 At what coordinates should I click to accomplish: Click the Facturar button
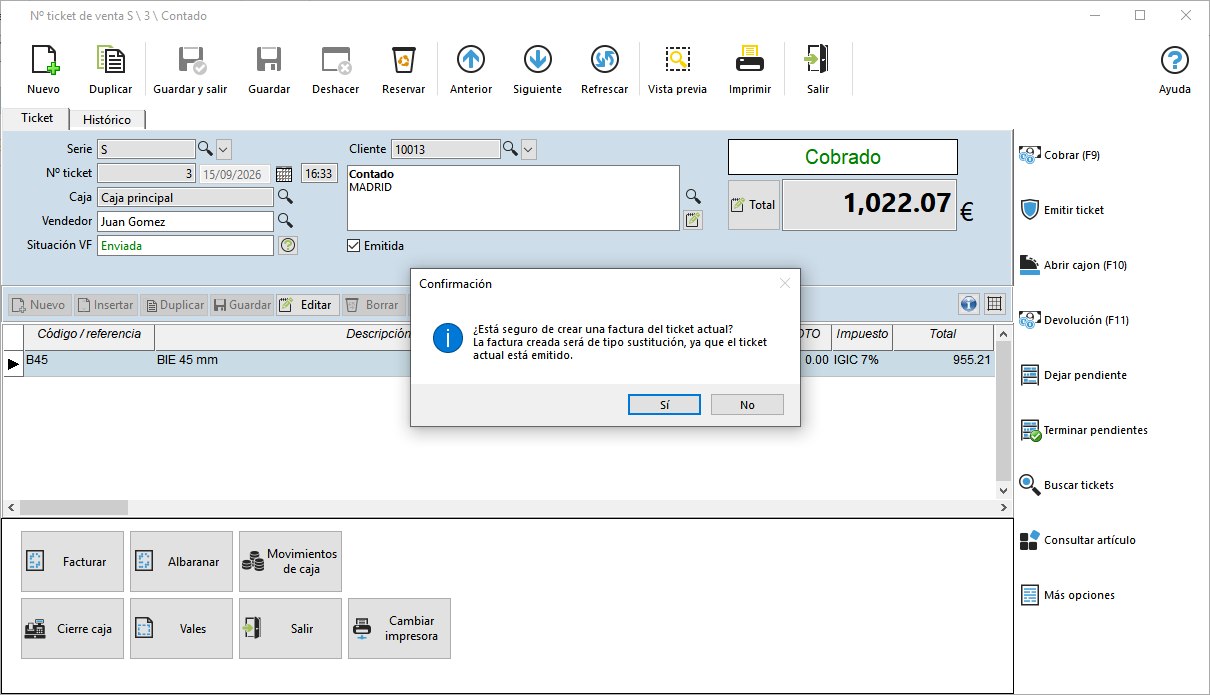click(x=72, y=562)
